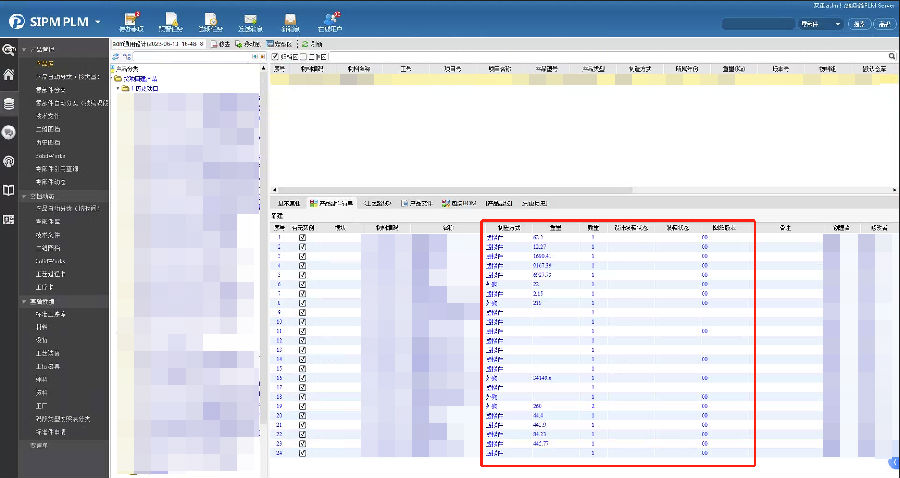900x478 pixels.
Task: Click the search magnifier icon at sidebar top
Action: tap(9, 49)
